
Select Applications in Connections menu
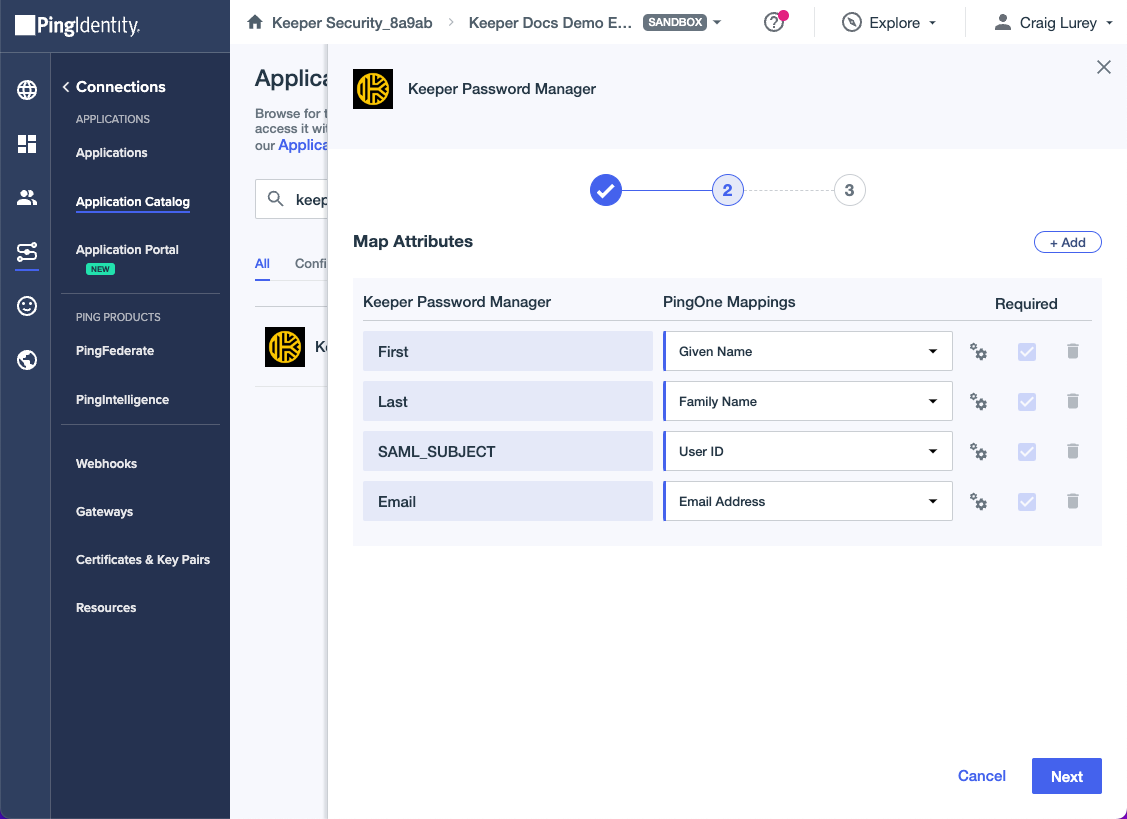tap(112, 153)
